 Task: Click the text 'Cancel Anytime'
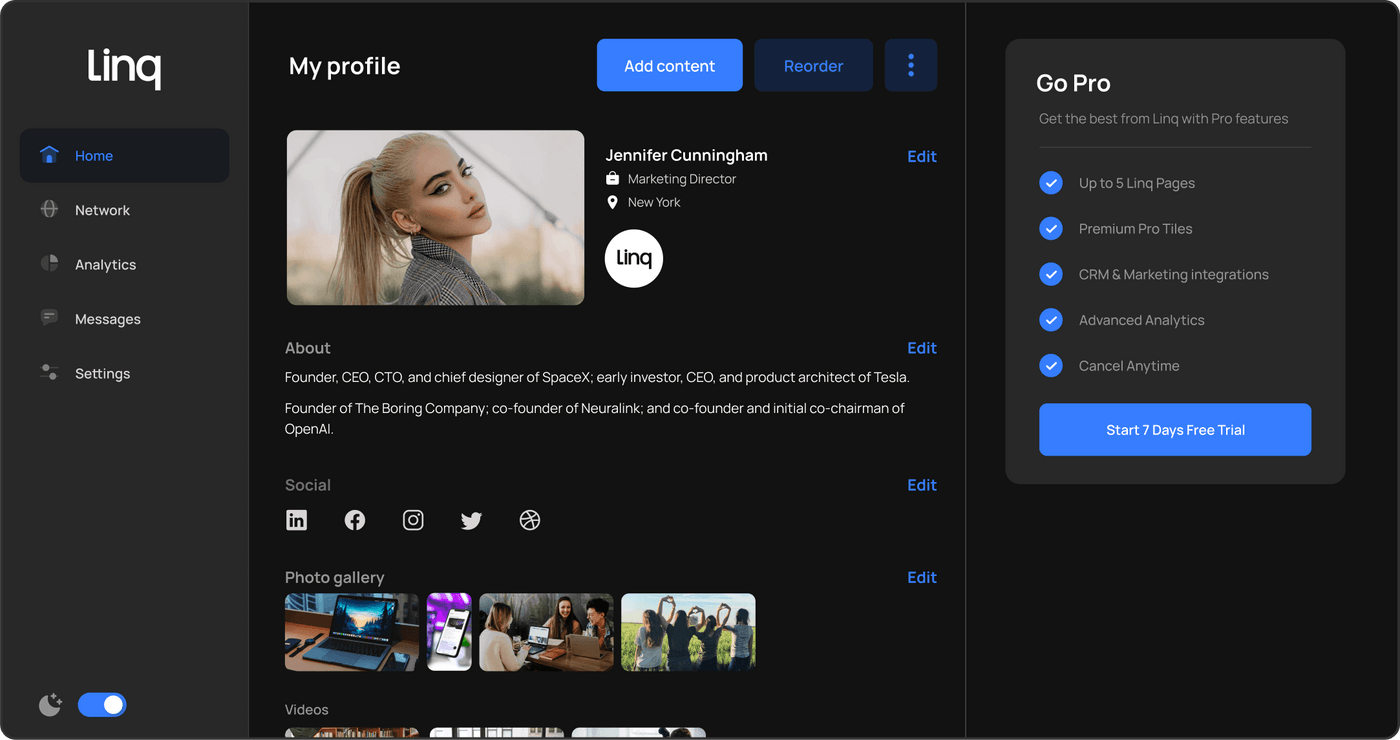pyautogui.click(x=1129, y=366)
